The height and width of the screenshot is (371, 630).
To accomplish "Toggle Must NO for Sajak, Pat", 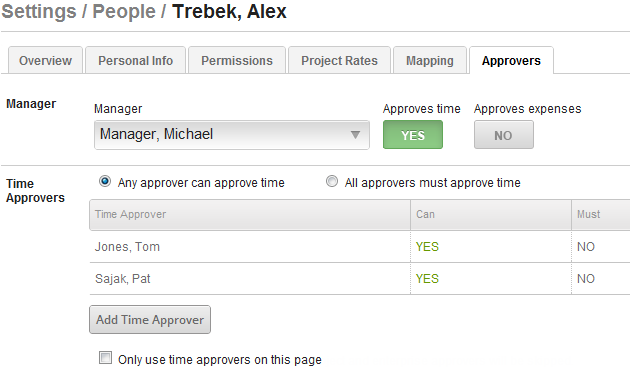I will (586, 279).
